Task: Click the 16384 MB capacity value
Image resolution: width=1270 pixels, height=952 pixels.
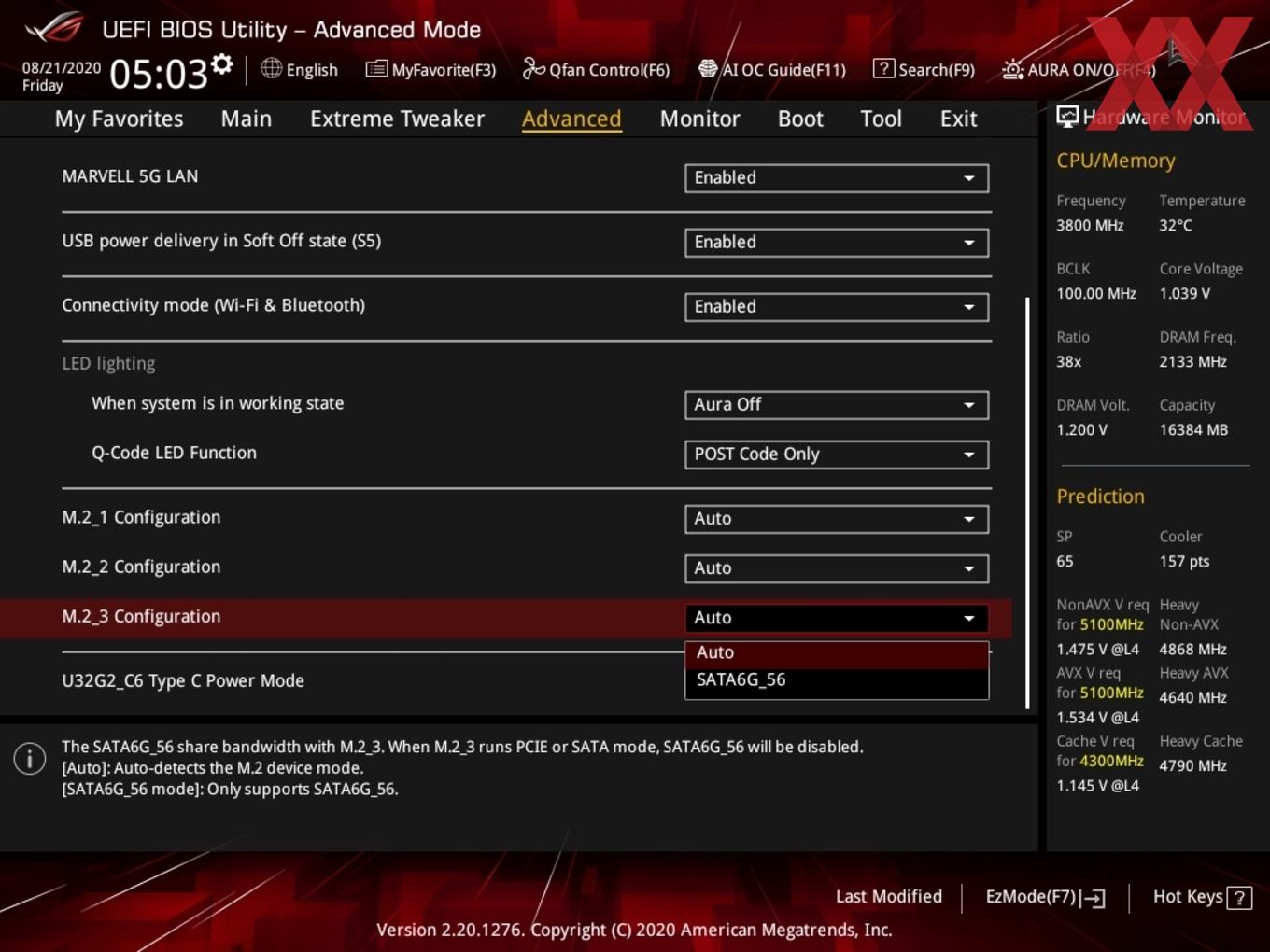Action: pos(1193,429)
